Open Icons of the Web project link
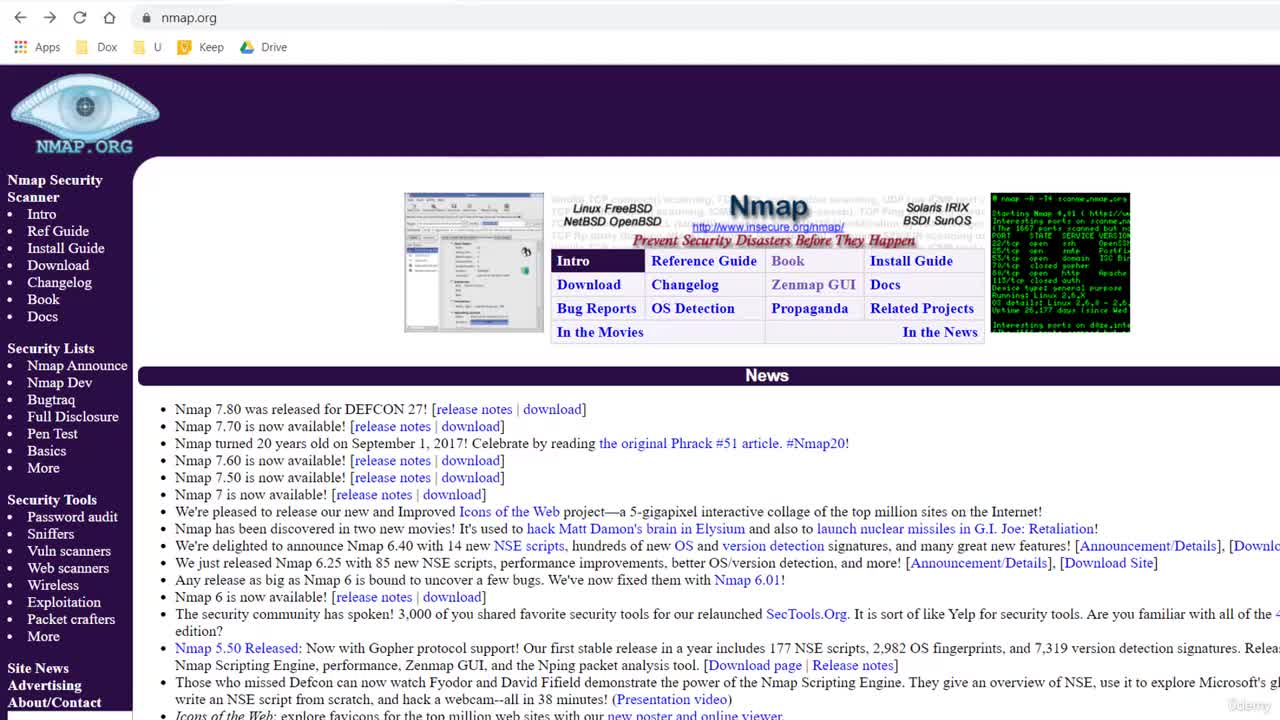The height and width of the screenshot is (720, 1280). pyautogui.click(x=509, y=511)
